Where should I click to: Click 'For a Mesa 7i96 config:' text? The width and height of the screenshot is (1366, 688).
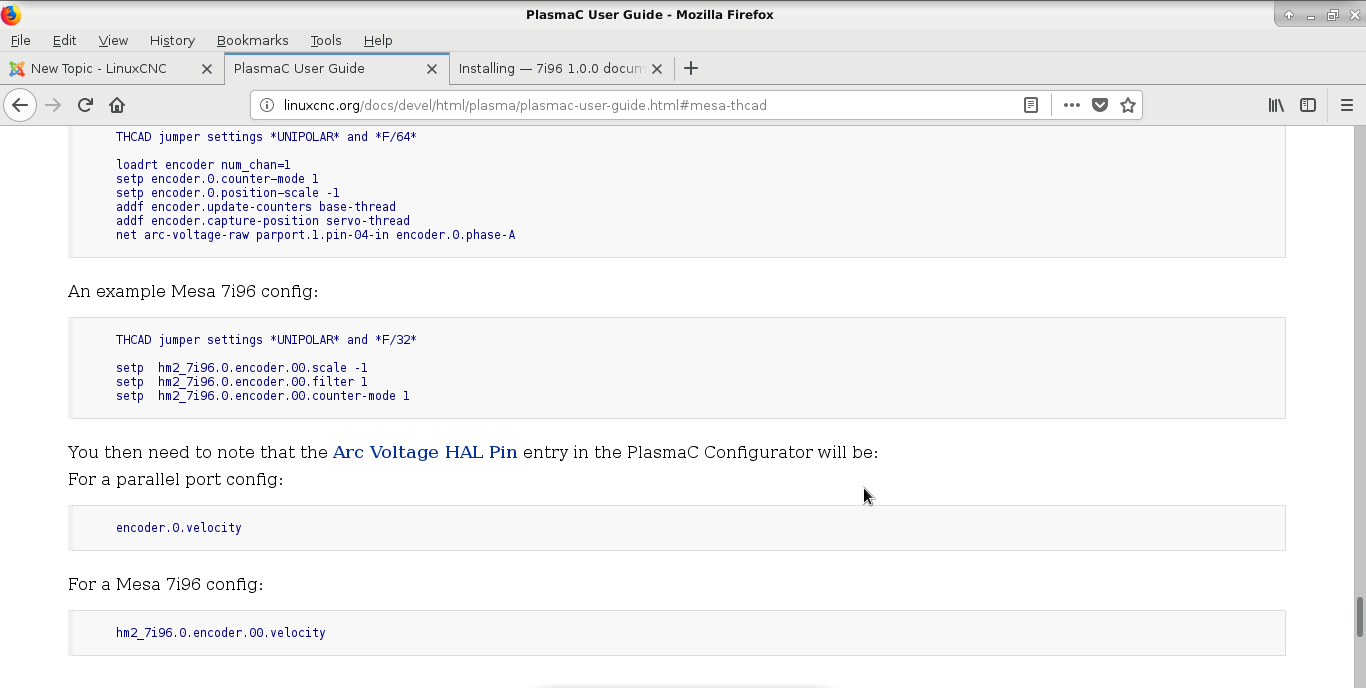[x=166, y=585]
